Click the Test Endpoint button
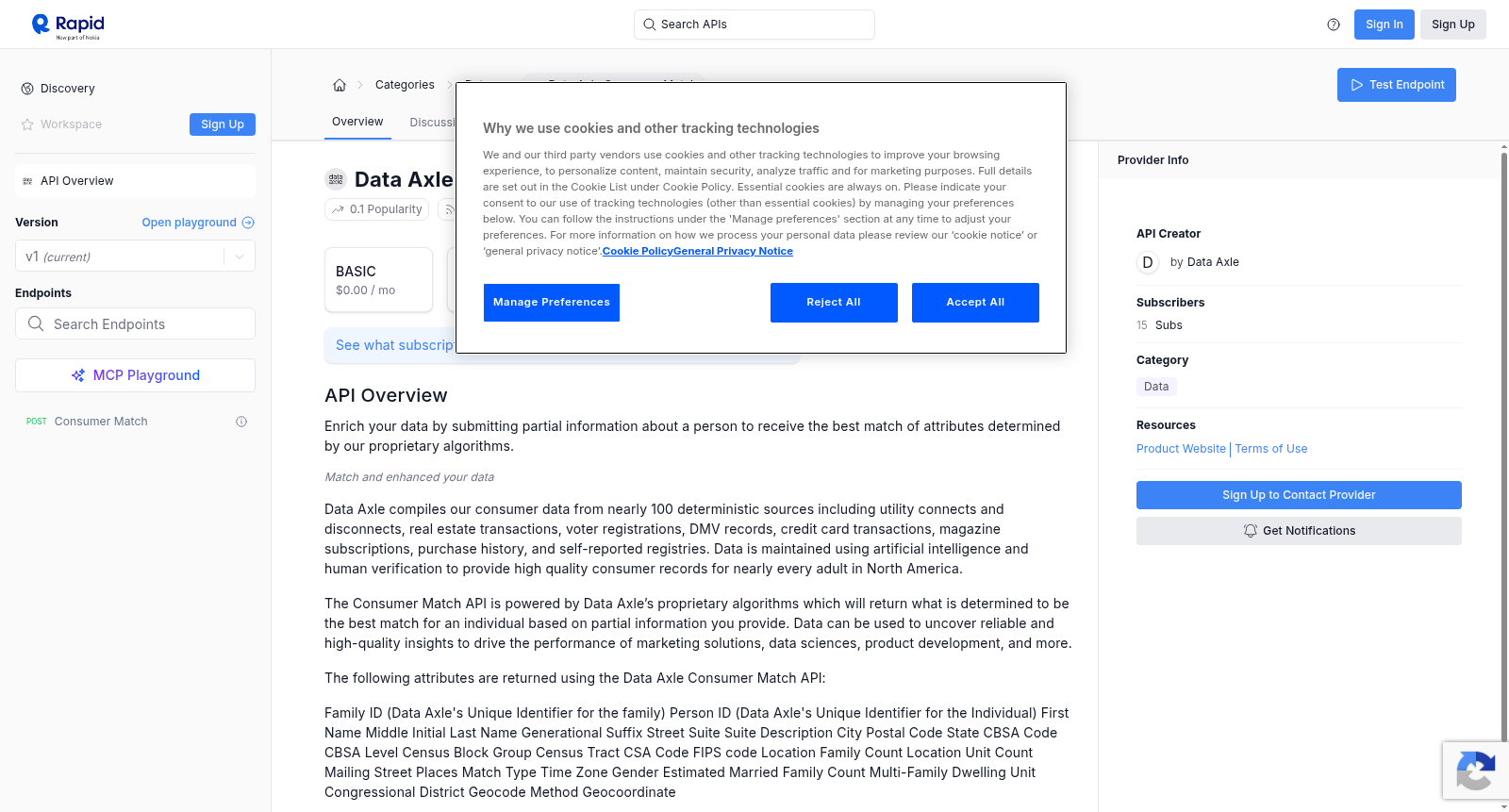The width and height of the screenshot is (1509, 812). click(1396, 85)
